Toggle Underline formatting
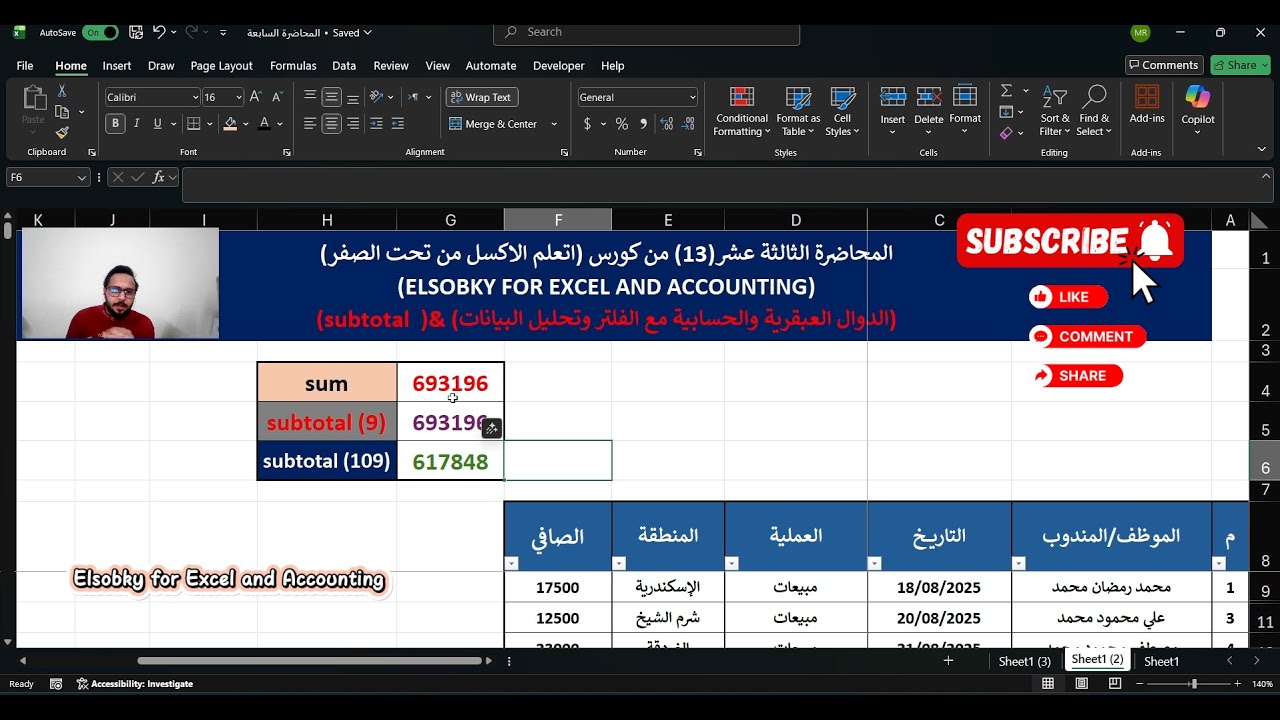Image resolution: width=1280 pixels, height=720 pixels. 158,124
